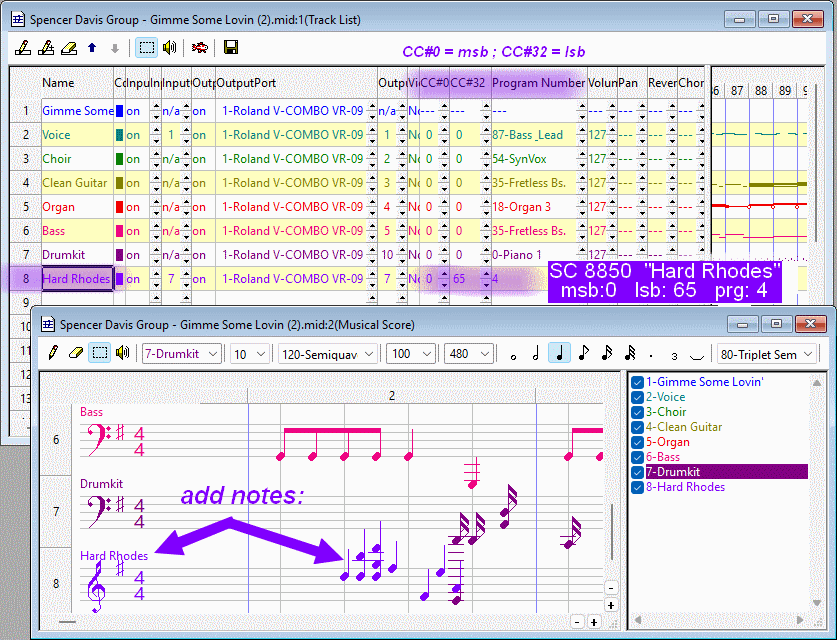837x640 pixels.
Task: Move track up with blue arrow
Action: (x=92, y=48)
